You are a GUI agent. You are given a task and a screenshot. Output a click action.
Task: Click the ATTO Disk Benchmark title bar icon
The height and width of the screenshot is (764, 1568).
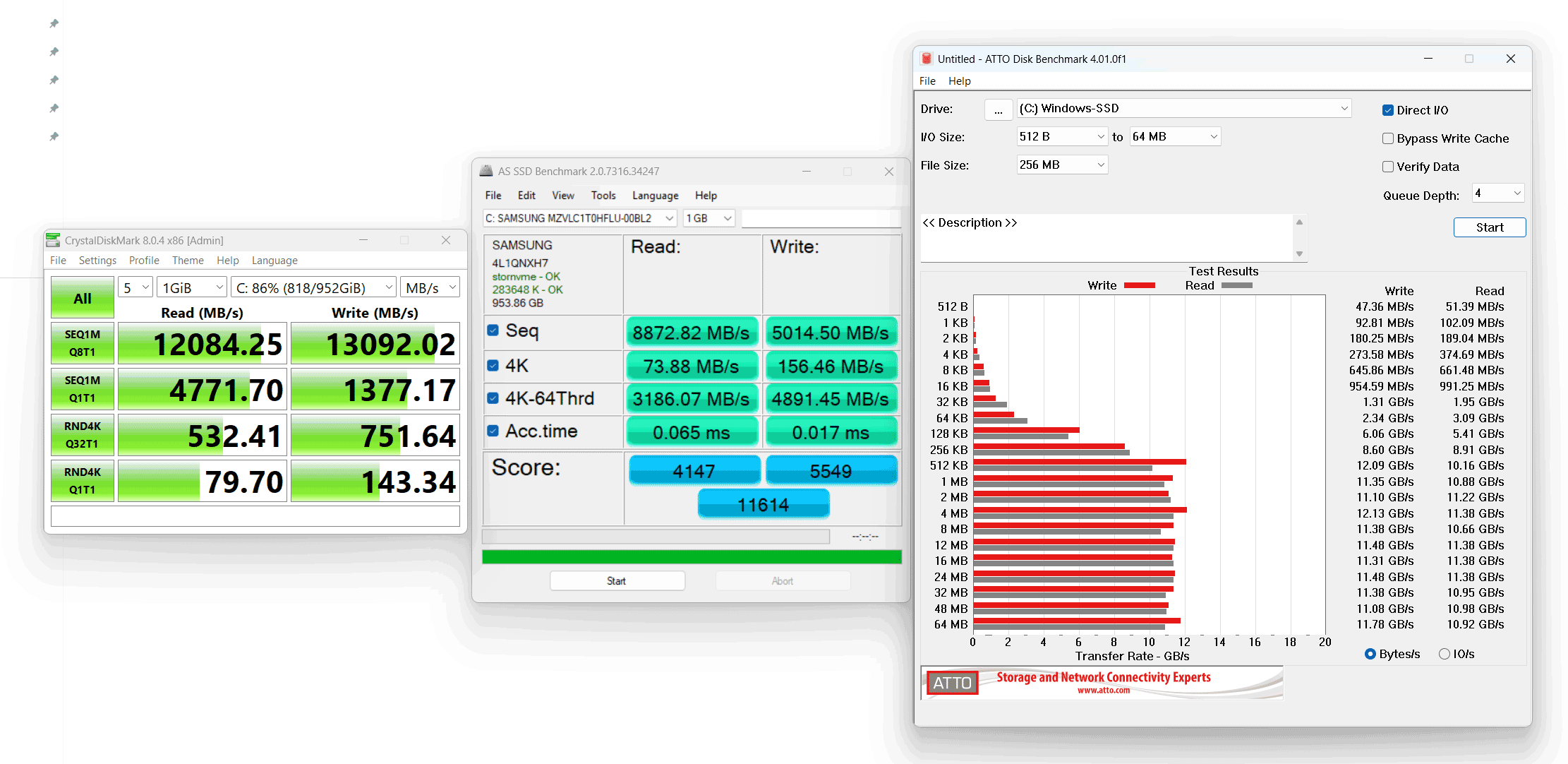pos(927,59)
